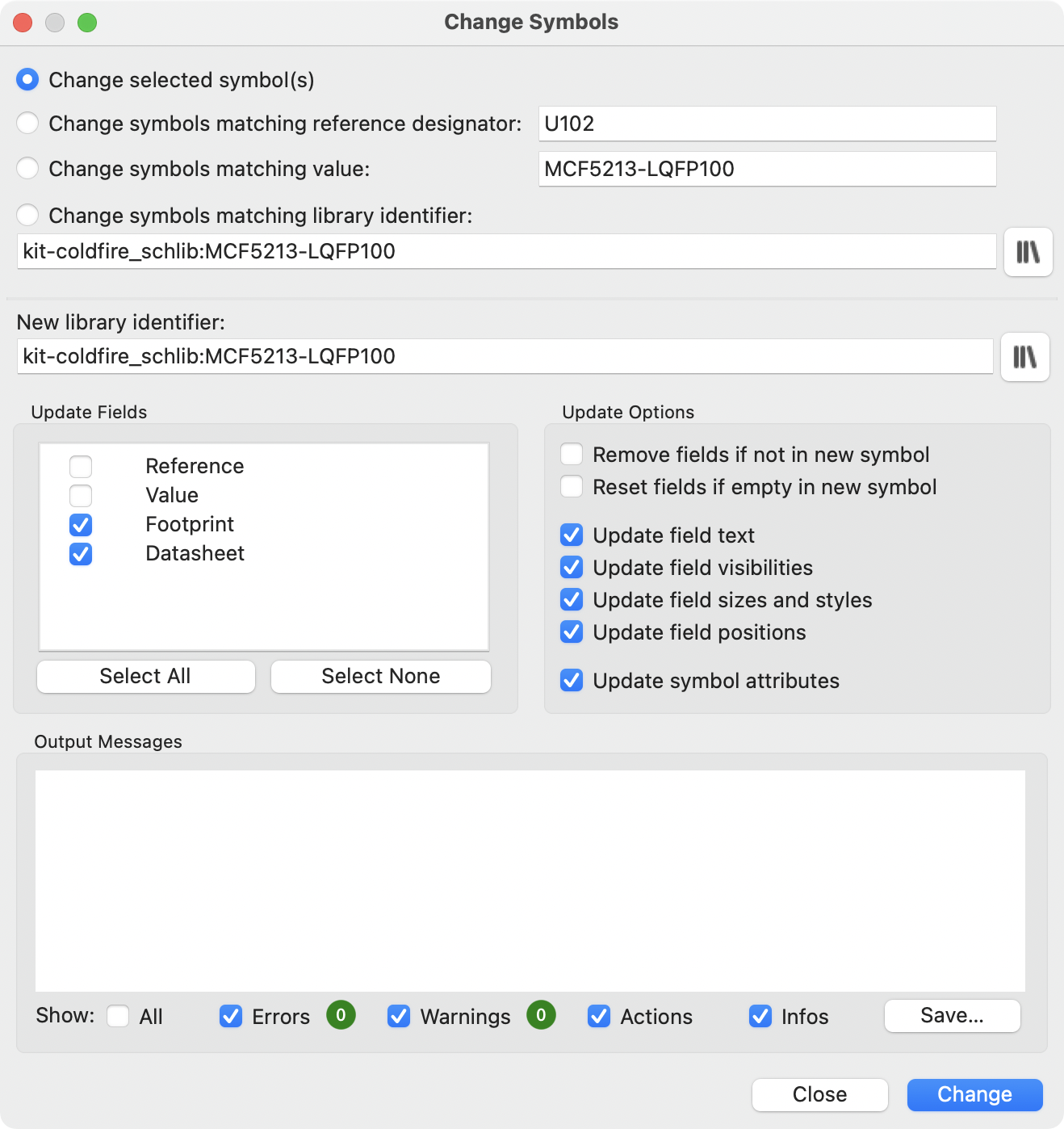
Task: Uncheck the Datasheet field
Action: point(80,554)
